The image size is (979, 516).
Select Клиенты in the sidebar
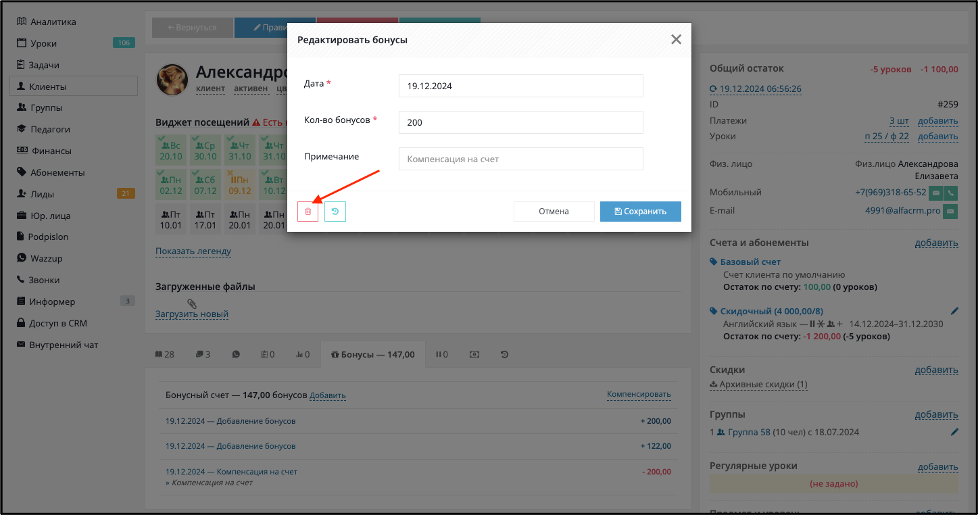tap(74, 86)
